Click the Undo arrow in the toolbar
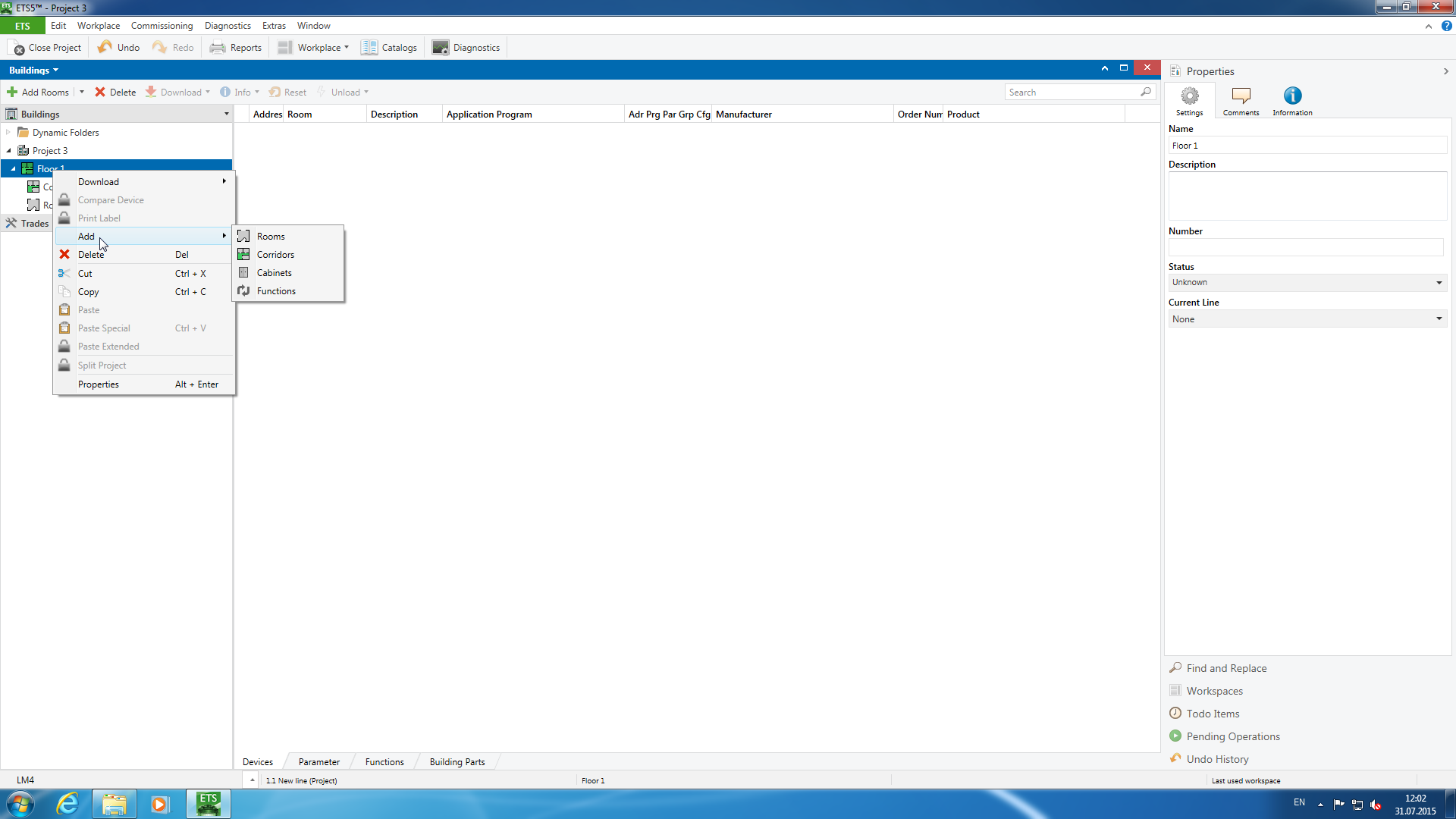The height and width of the screenshot is (819, 1456). point(105,47)
